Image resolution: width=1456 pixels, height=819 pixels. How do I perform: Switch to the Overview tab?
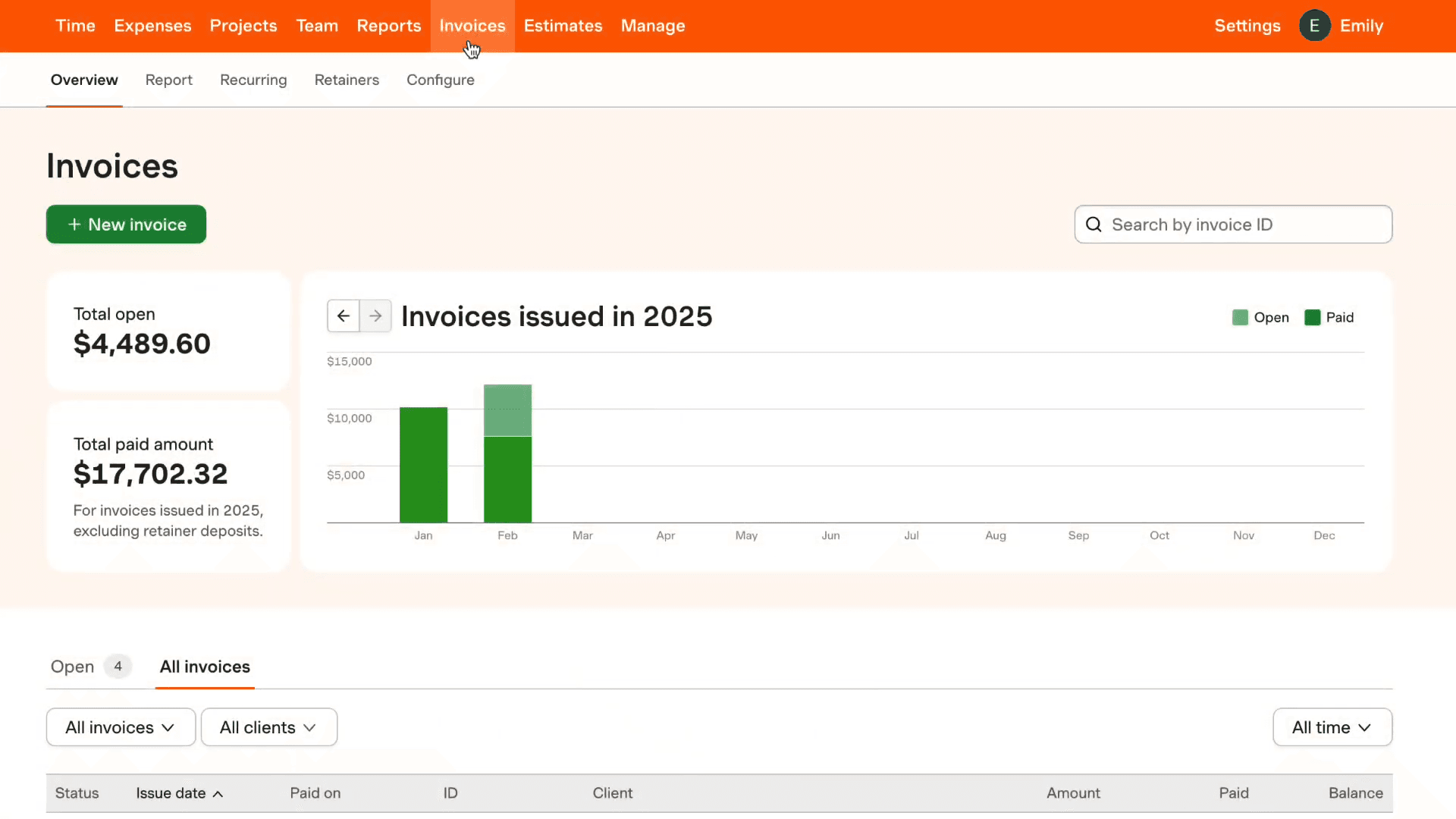pyautogui.click(x=84, y=80)
